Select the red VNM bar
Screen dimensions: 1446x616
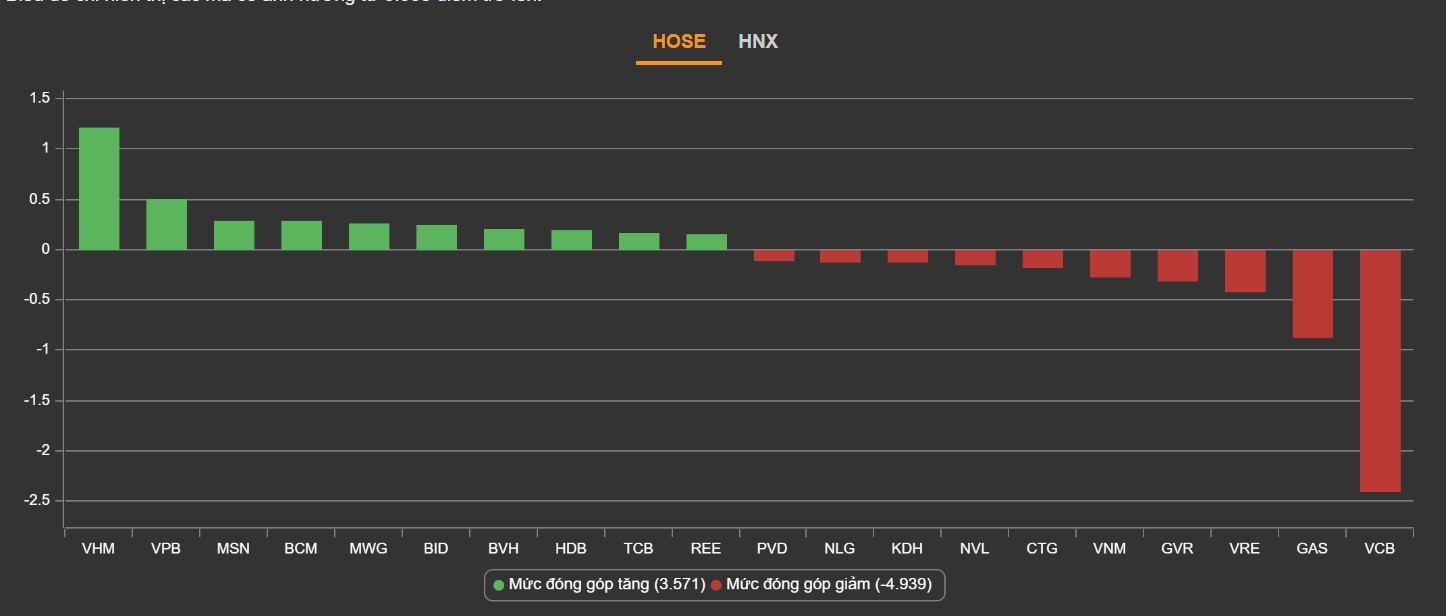pos(1110,263)
